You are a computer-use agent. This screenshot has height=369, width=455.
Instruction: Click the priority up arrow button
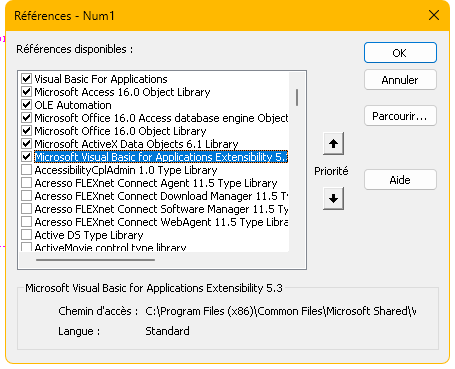click(333, 144)
